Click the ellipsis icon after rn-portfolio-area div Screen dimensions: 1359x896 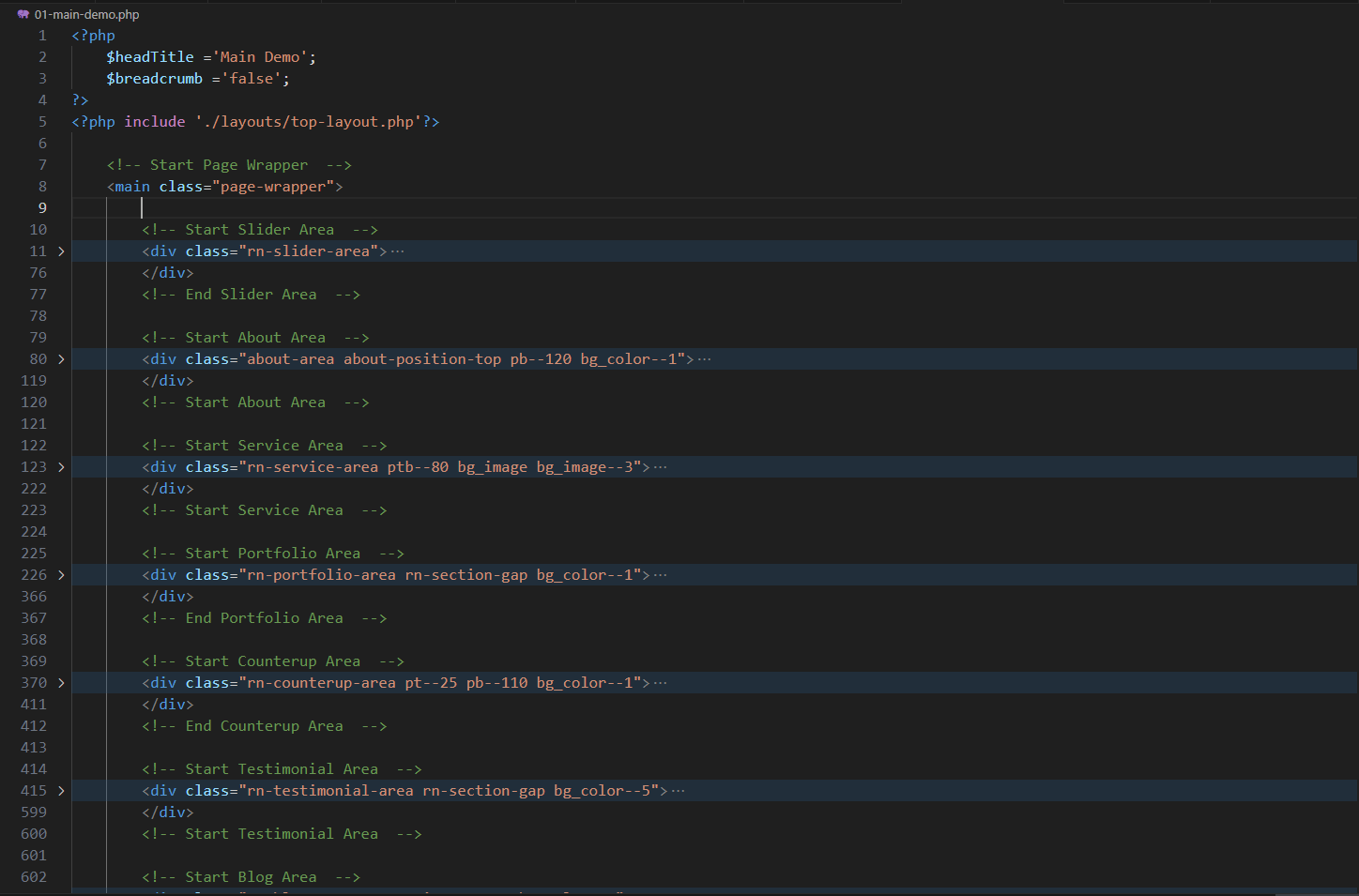point(661,575)
